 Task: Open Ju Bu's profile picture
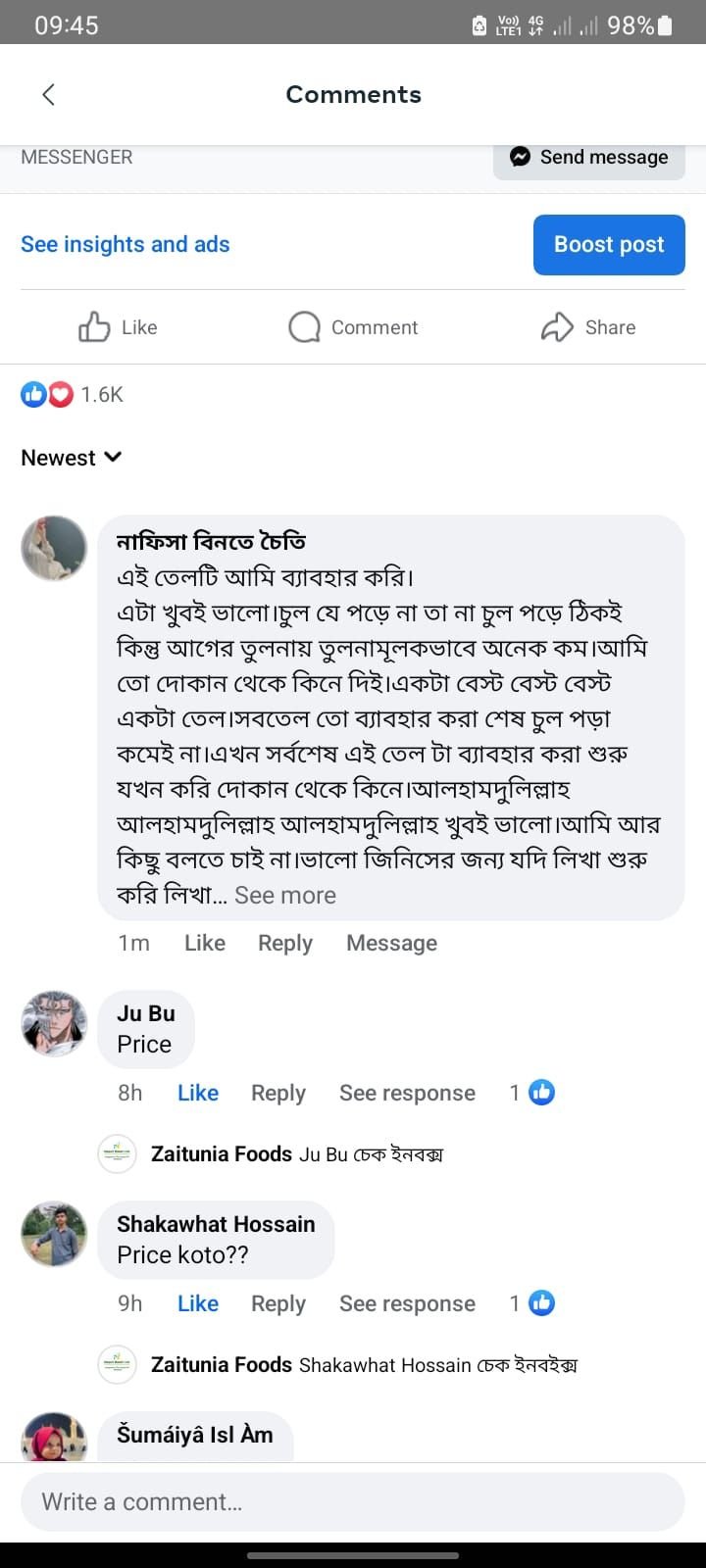point(55,1023)
